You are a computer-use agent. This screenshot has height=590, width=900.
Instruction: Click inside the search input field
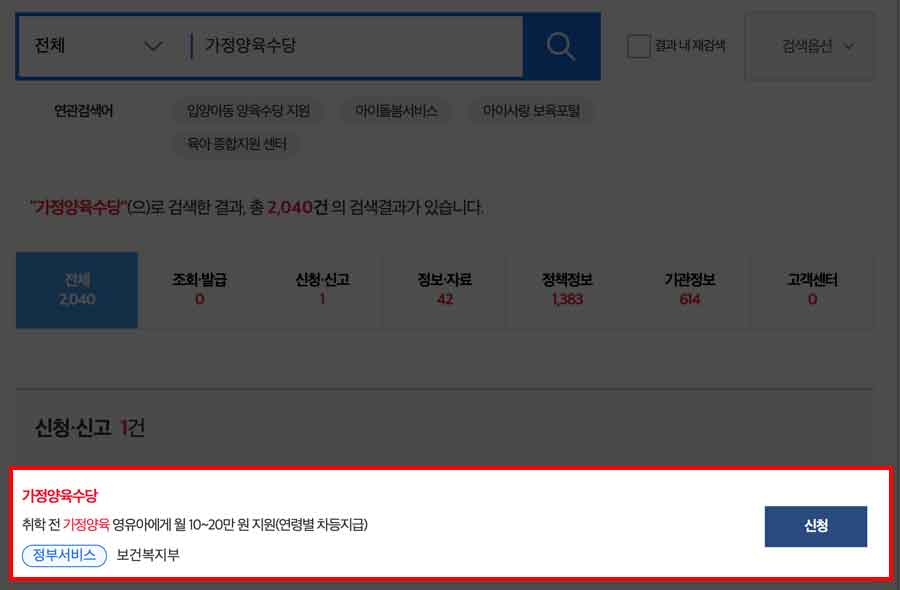(x=350, y=44)
